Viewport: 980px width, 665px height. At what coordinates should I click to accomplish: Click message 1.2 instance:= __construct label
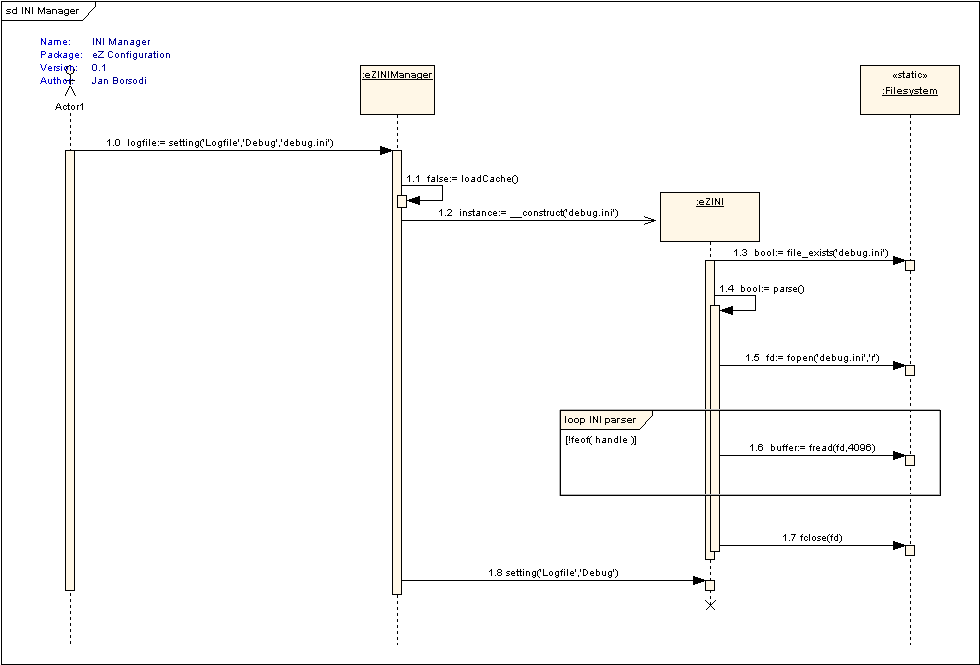coord(527,213)
